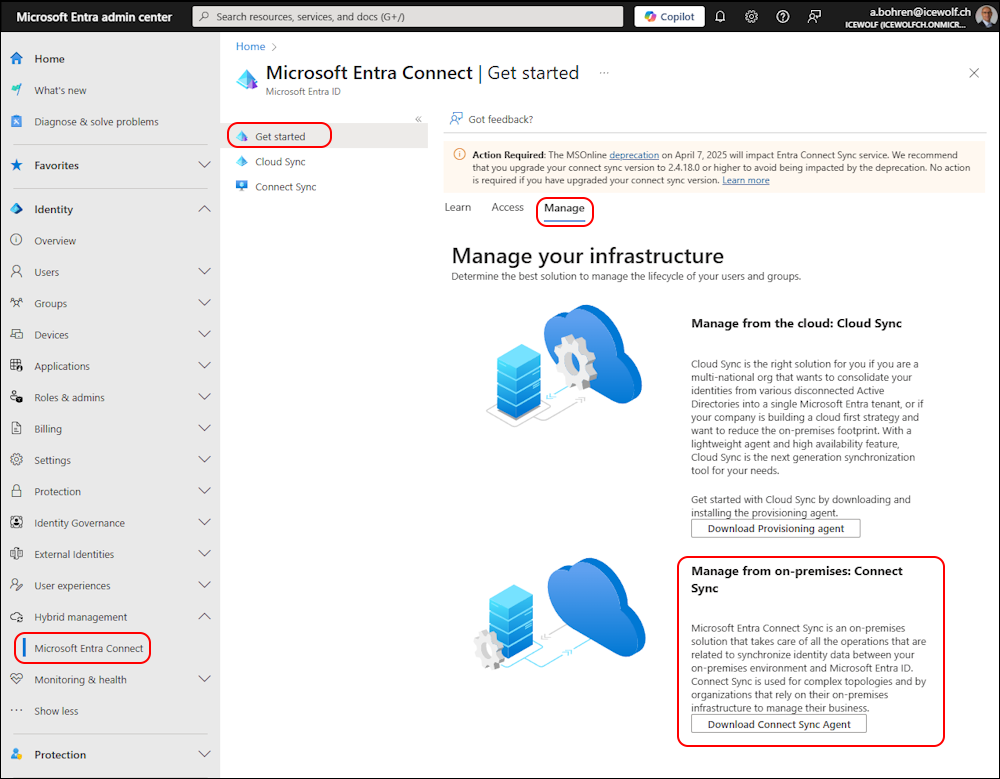Click the Users person icon

17,271
